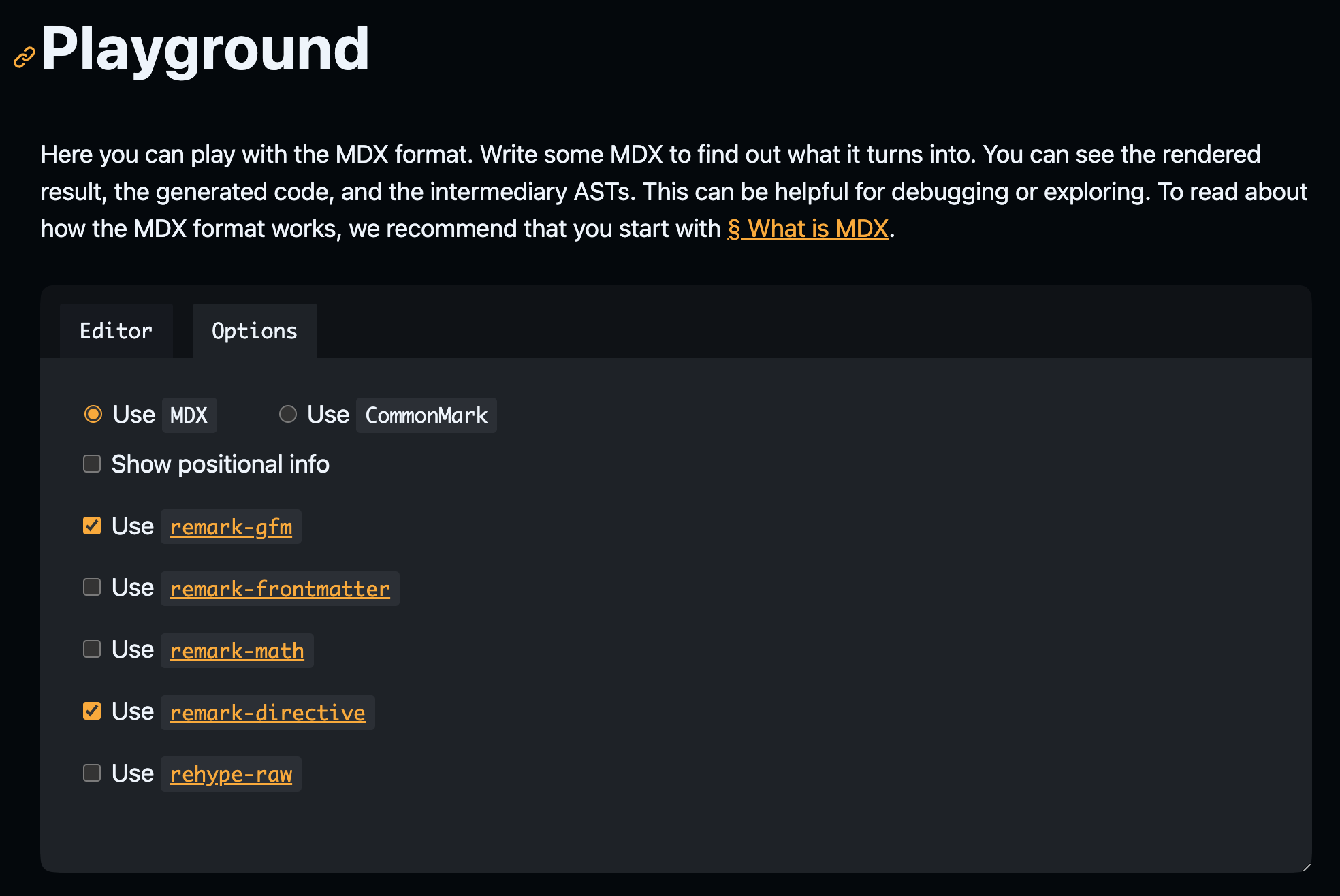1340x896 pixels.
Task: Enable the remark-frontmatter plugin checkbox
Action: 91,587
